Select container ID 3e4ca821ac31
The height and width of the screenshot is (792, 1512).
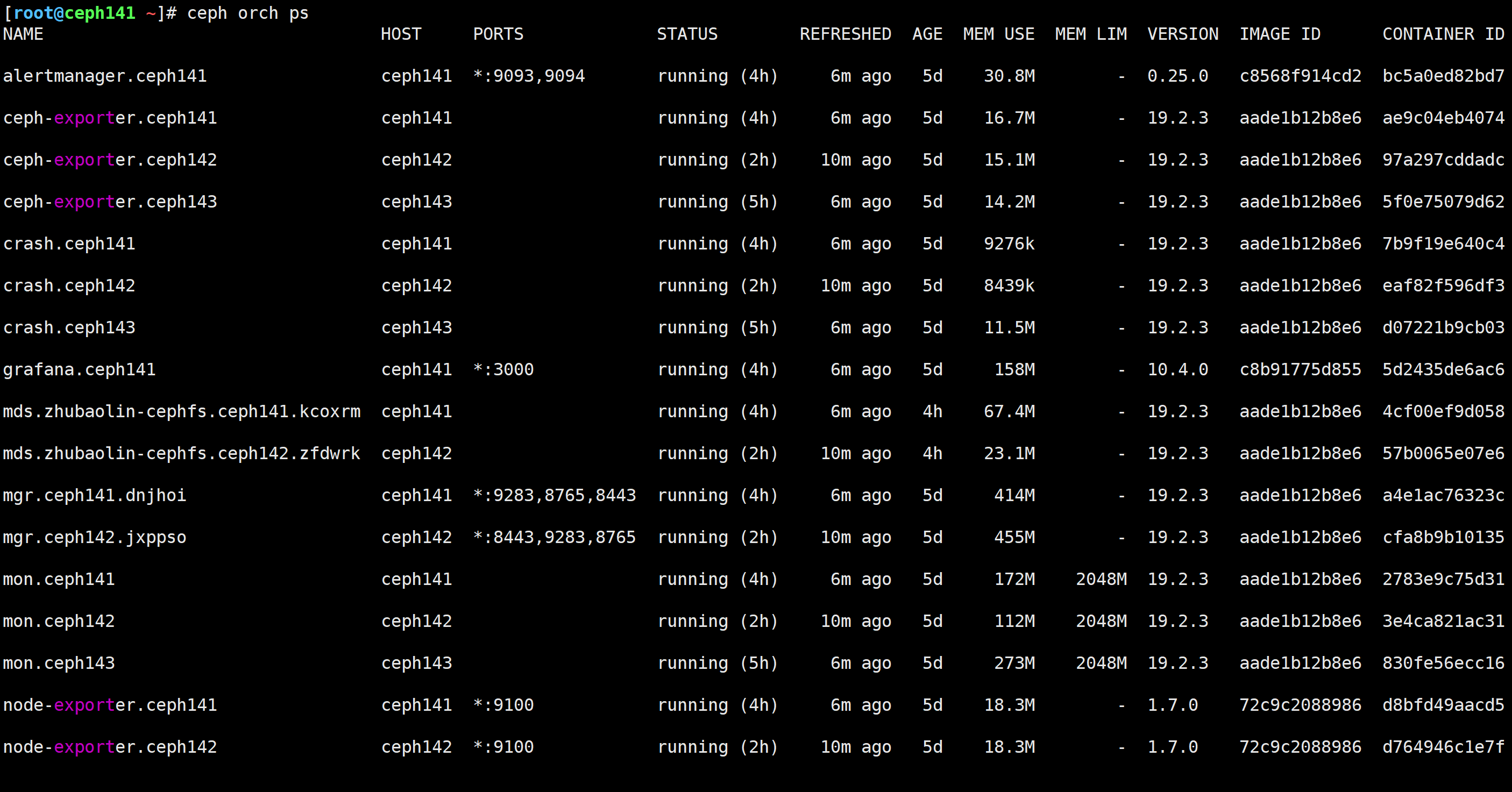tap(1443, 621)
